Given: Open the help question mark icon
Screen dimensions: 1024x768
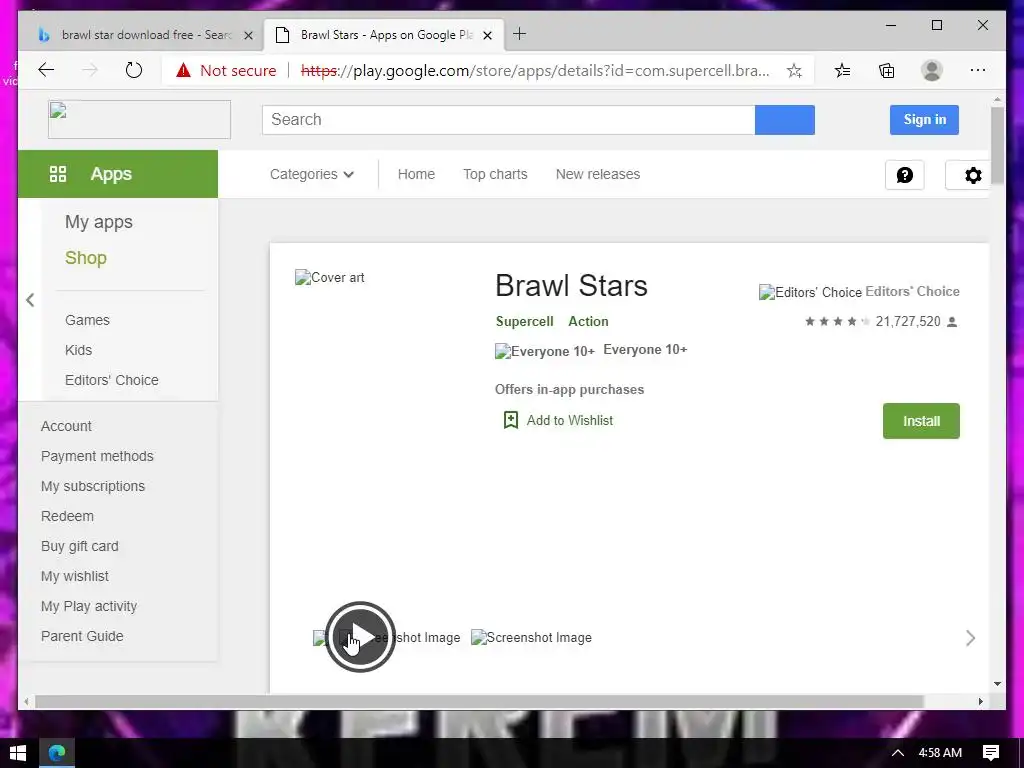Looking at the screenshot, I should tap(904, 175).
